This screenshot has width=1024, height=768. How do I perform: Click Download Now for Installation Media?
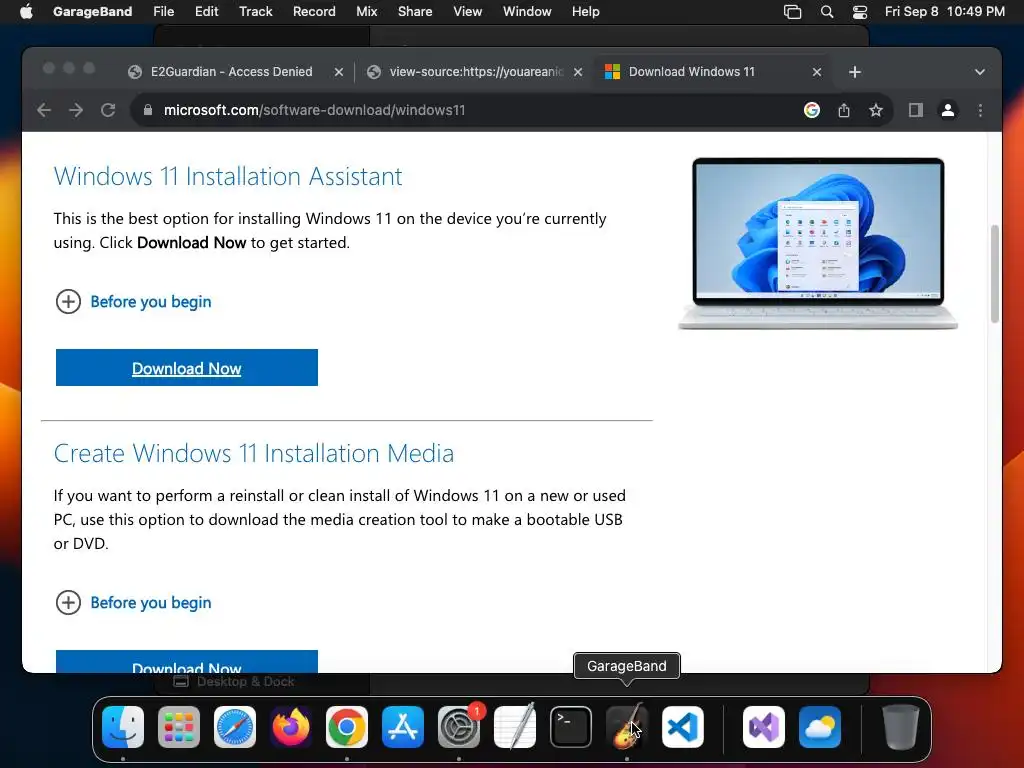187,662
